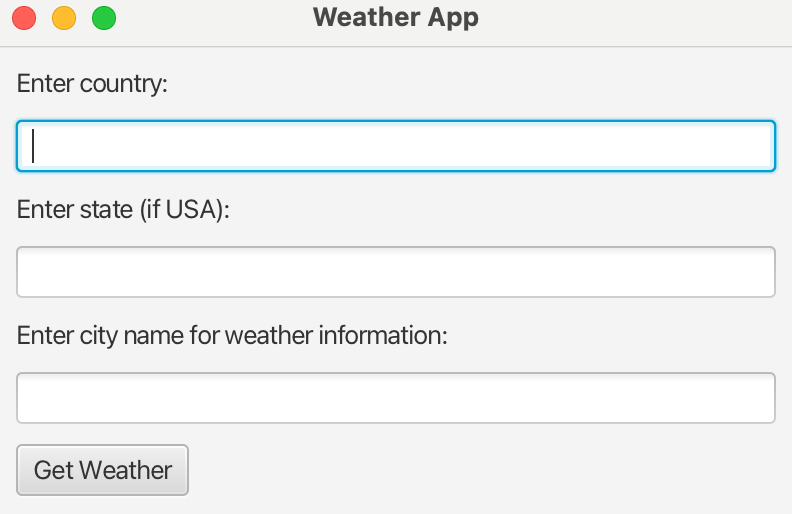Select the city name input box
This screenshot has width=792, height=514.
pos(396,398)
